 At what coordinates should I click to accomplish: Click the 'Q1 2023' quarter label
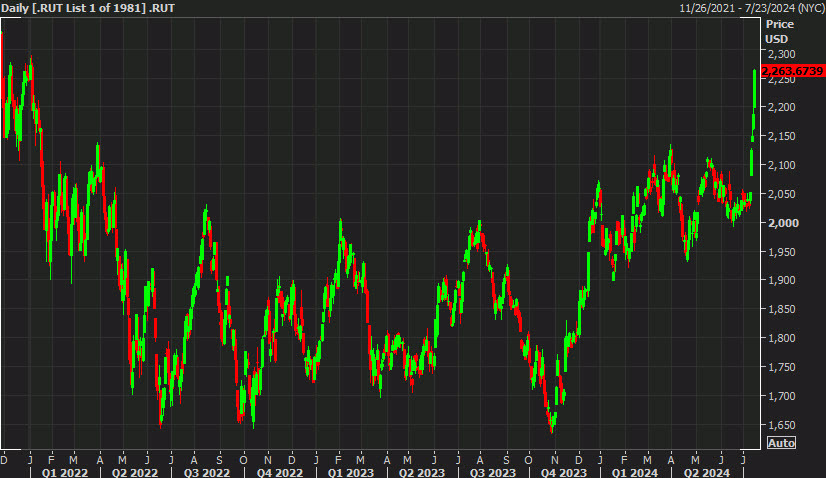pos(350,472)
